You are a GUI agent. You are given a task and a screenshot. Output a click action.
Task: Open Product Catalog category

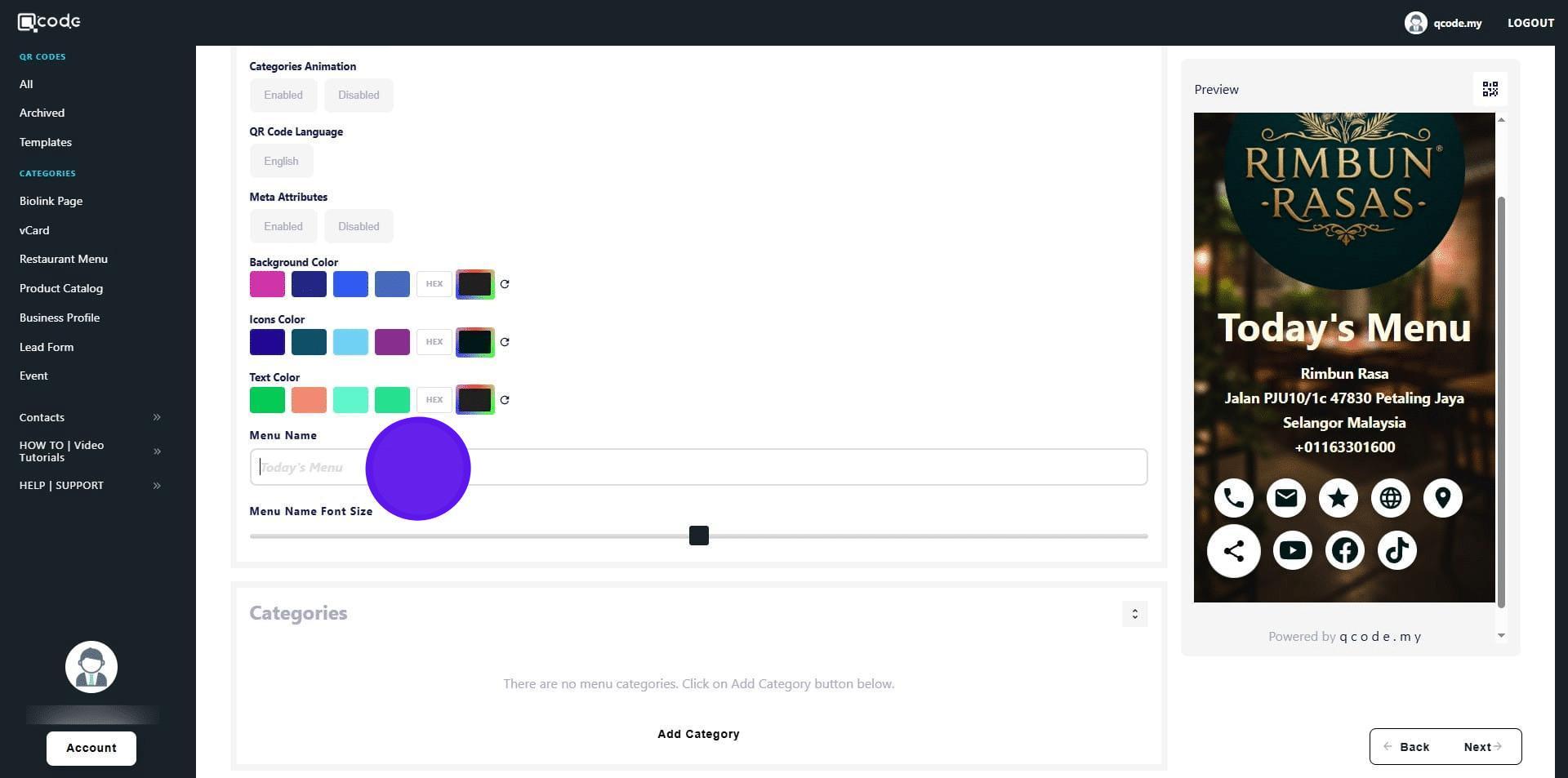point(61,288)
